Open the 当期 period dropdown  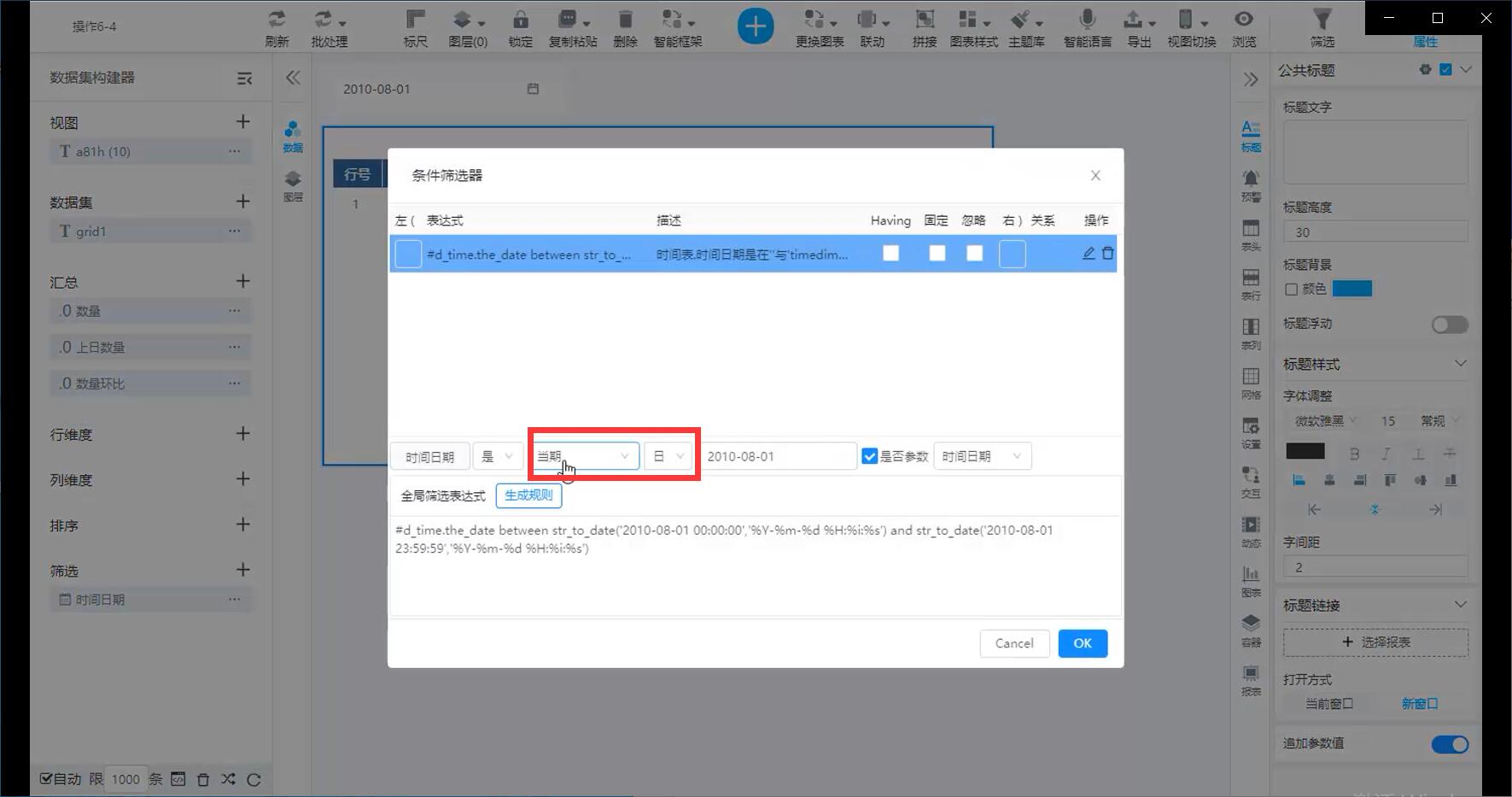(584, 456)
